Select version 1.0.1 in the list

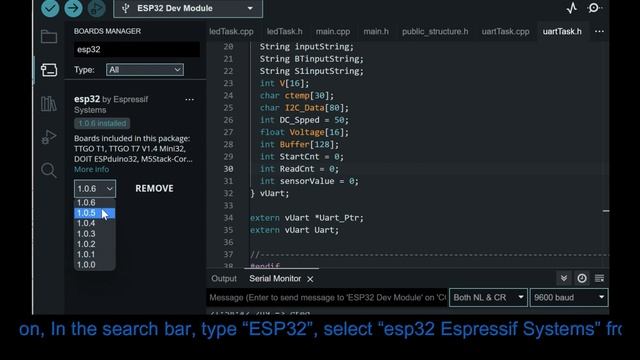pos(95,254)
